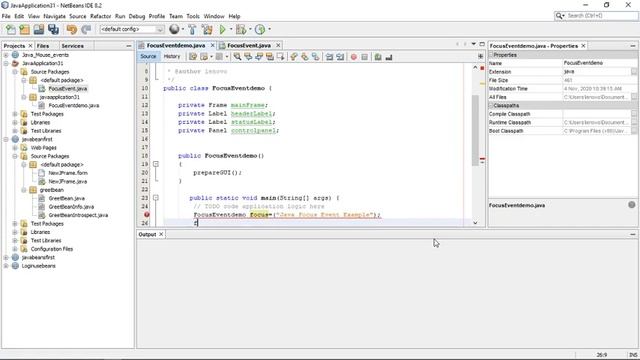
Task: Click the Open Project toolbar icon
Action: 39,29
